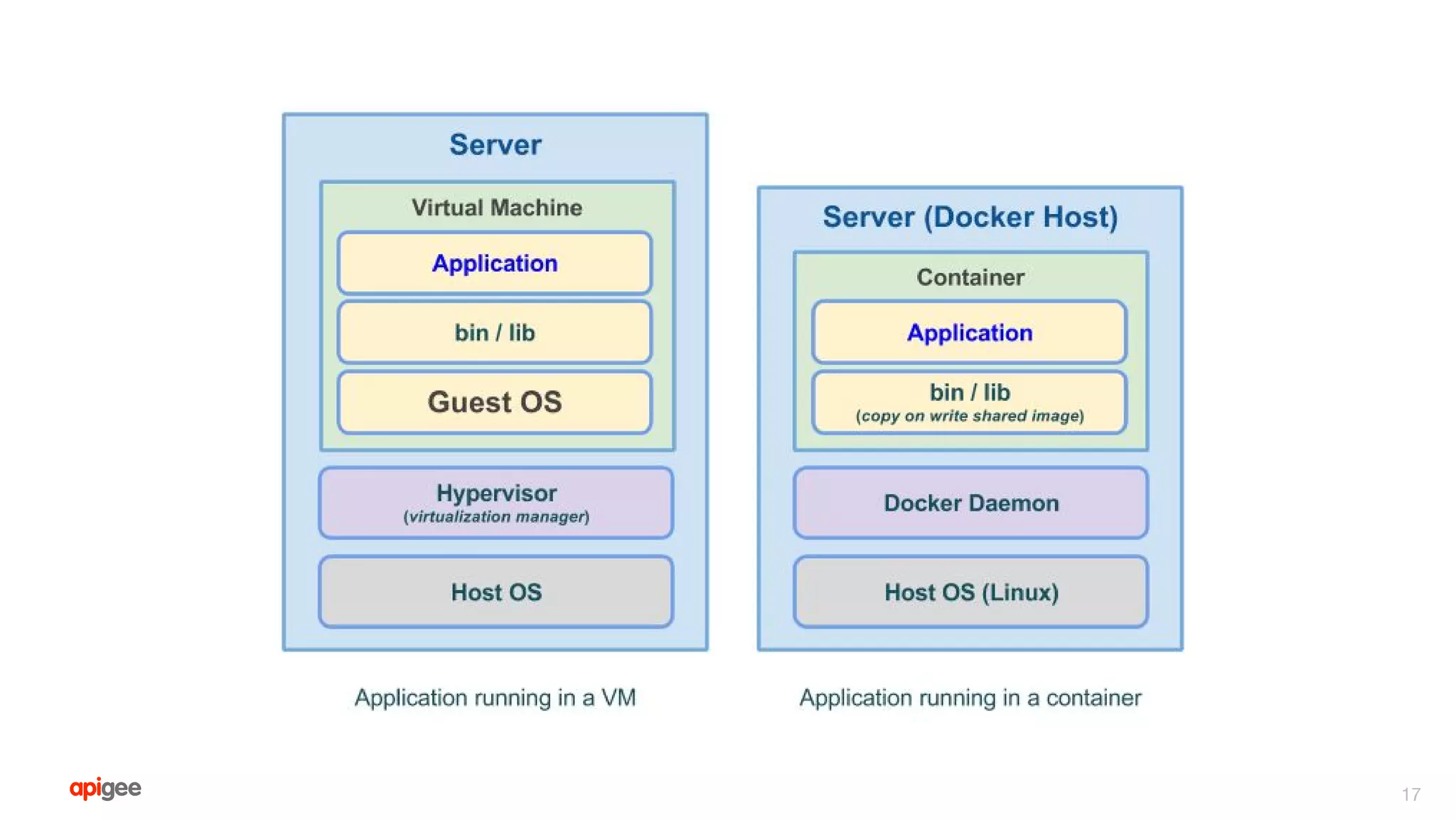Click the apigee logo
The width and height of the screenshot is (1456, 820).
tap(105, 788)
